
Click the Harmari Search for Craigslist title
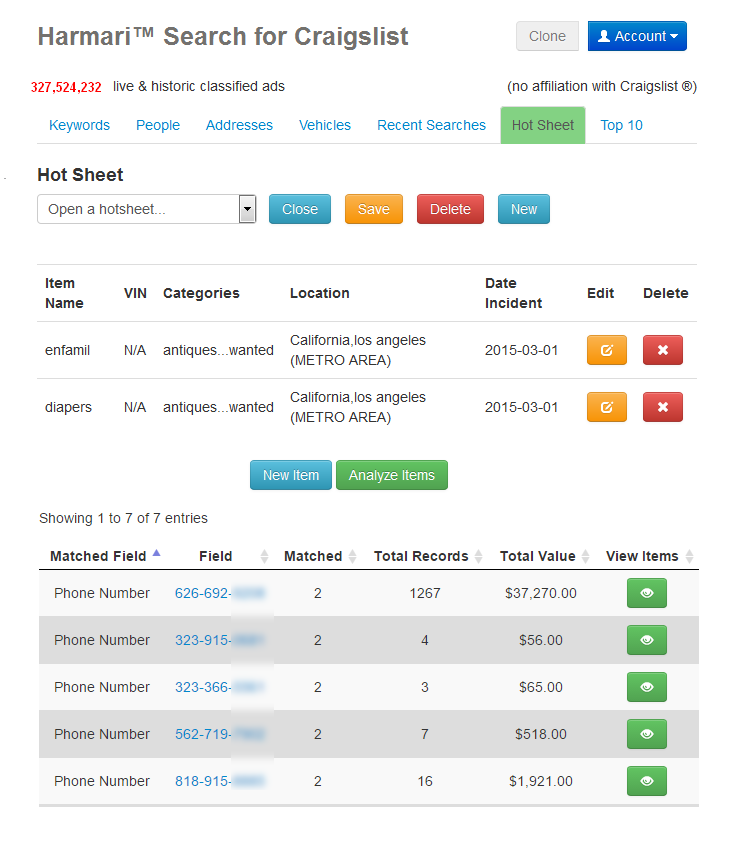pyautogui.click(x=223, y=36)
